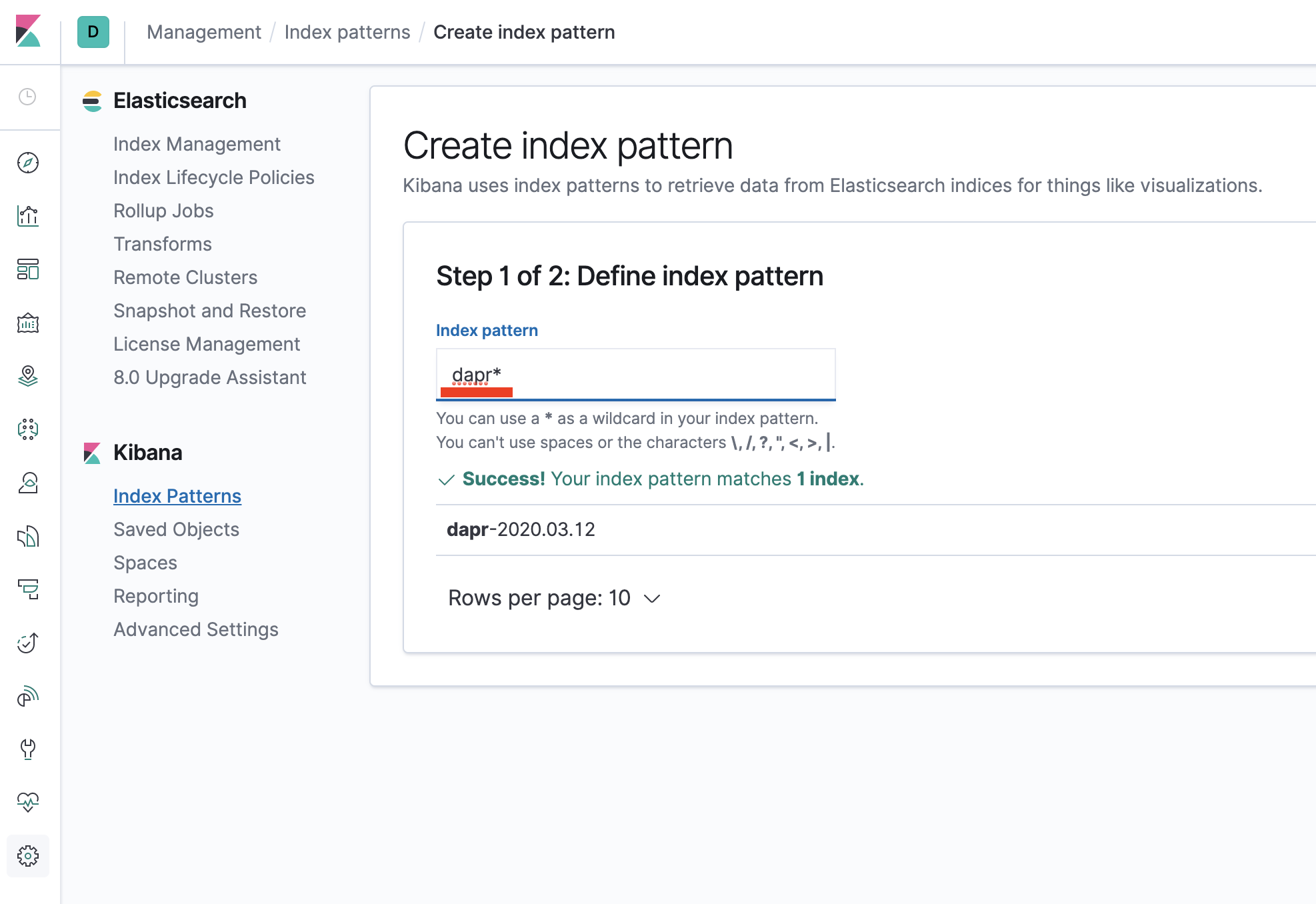1316x904 pixels.
Task: Click Management breadcrumb
Action: (204, 32)
